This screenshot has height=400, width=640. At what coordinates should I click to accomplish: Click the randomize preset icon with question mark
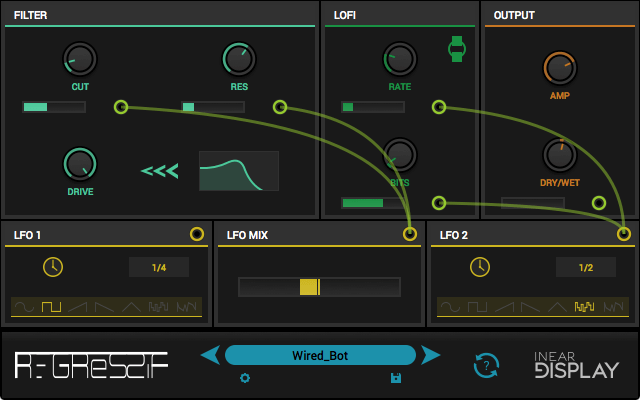486,366
